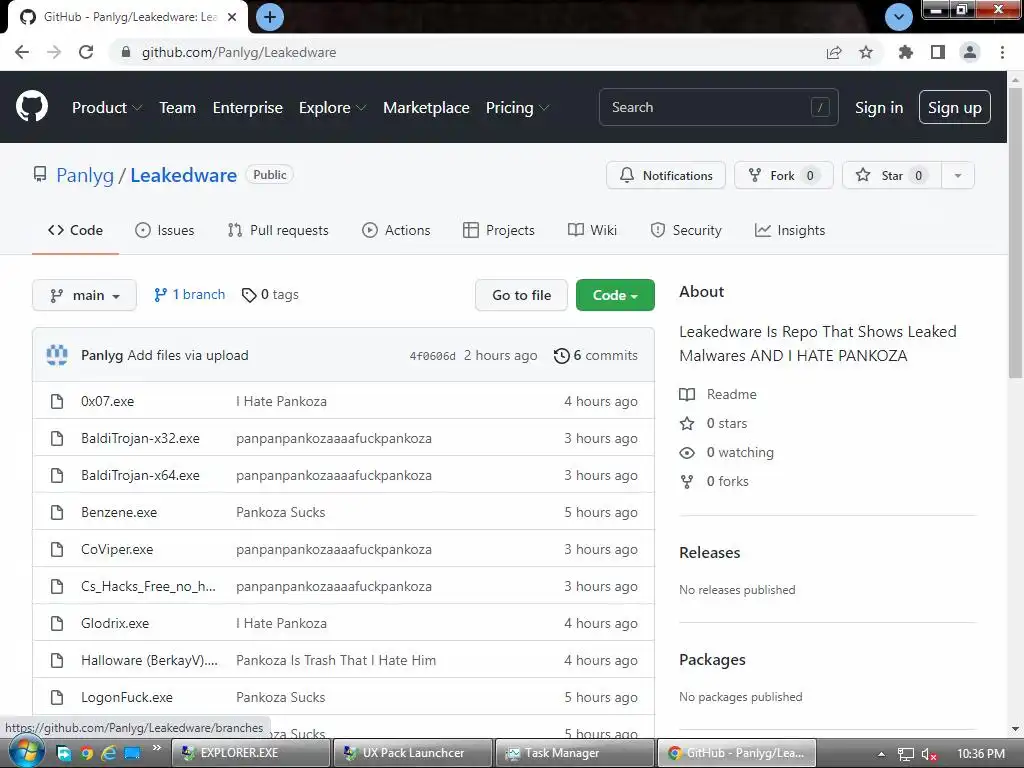Open the 1 branch link

[x=189, y=295]
